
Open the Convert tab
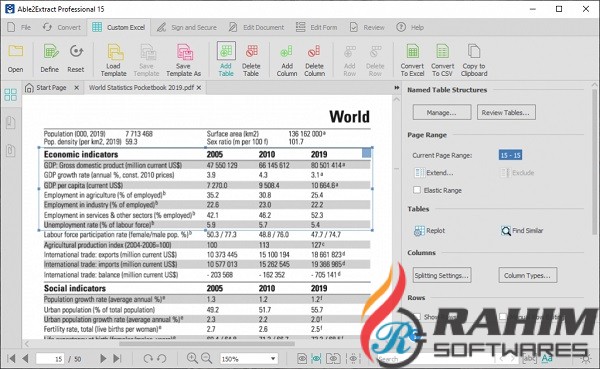62,27
